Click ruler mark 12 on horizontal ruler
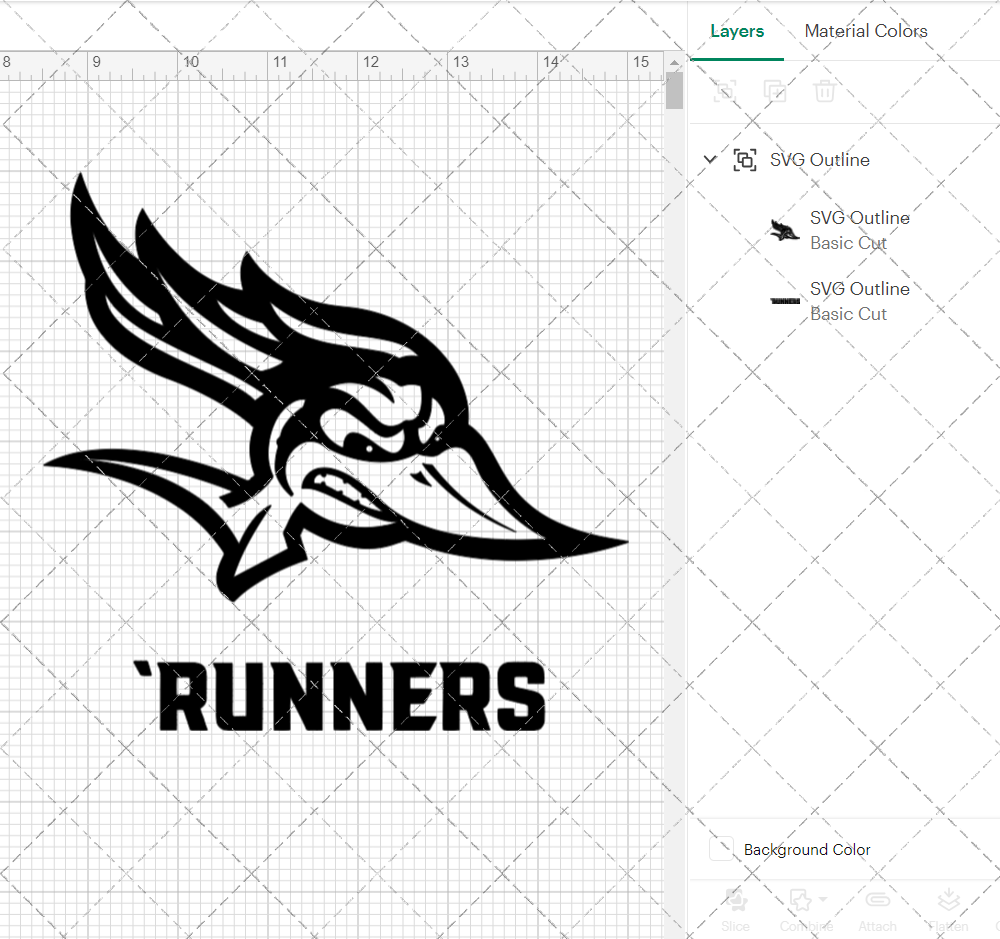Screen dimensions: 1000x939 click(371, 62)
